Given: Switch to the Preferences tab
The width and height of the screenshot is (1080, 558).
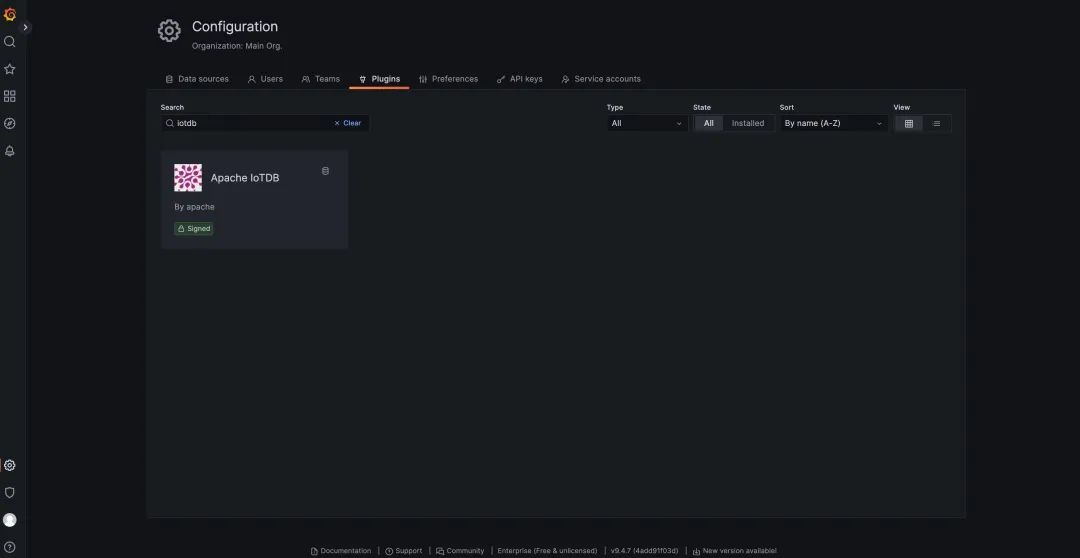Looking at the screenshot, I should [x=448, y=79].
